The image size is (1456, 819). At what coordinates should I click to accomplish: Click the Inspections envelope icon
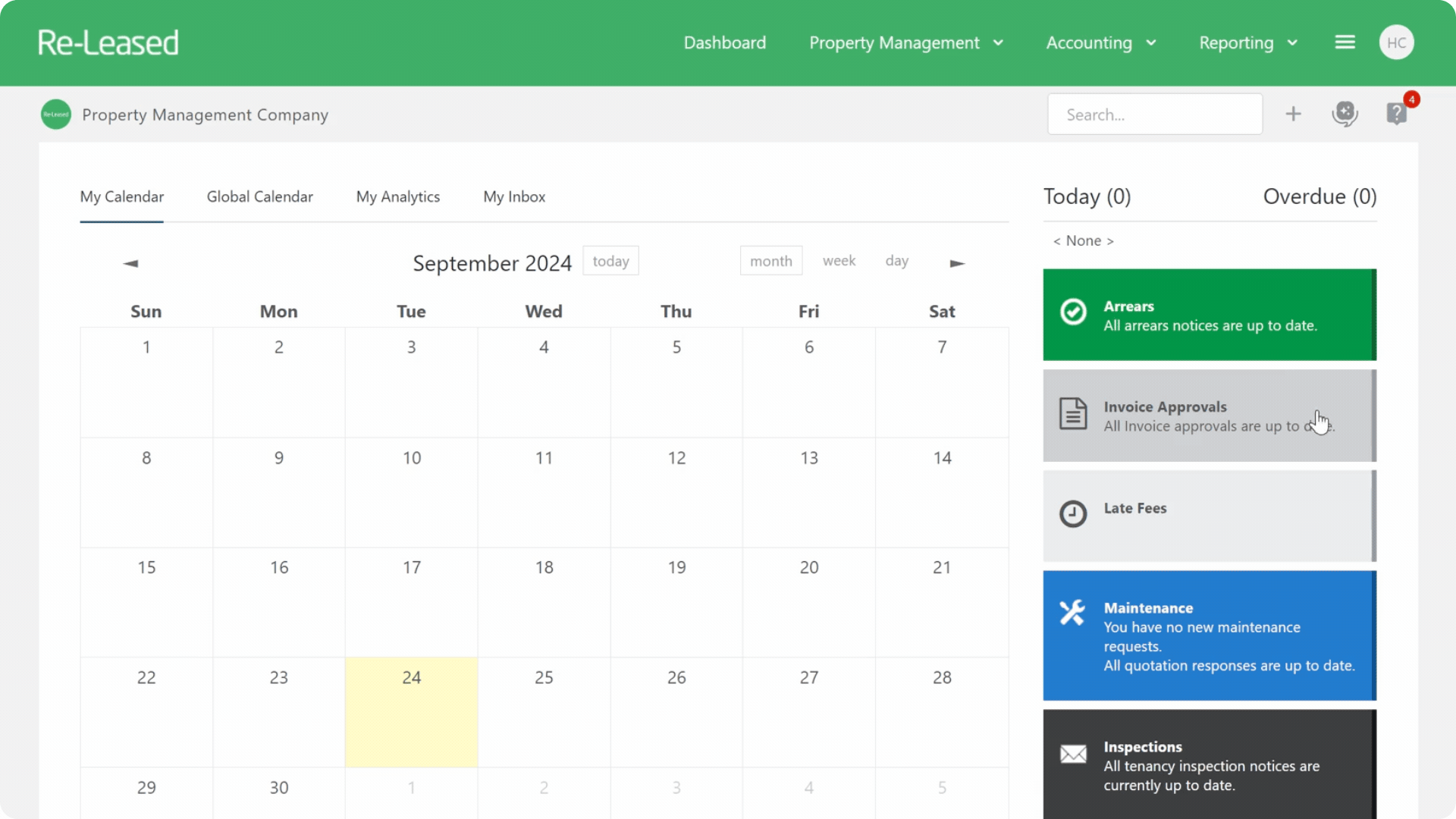(x=1073, y=755)
